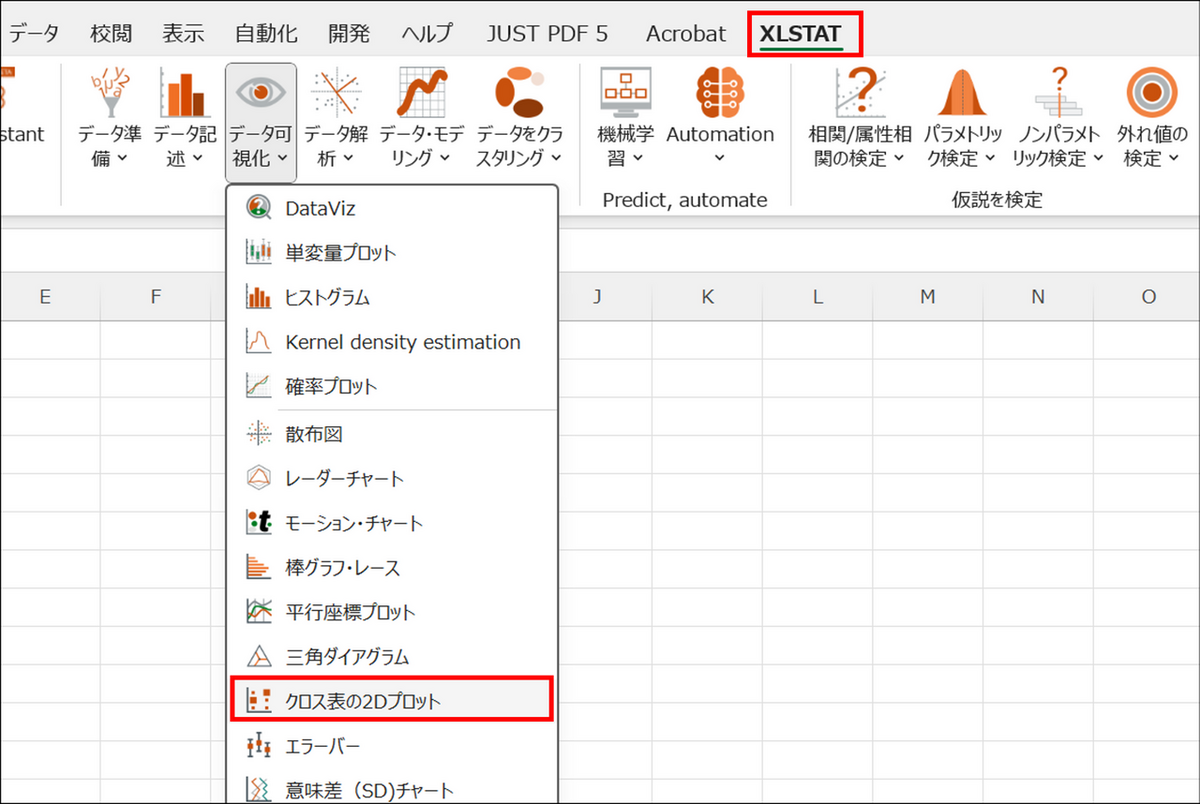The width and height of the screenshot is (1200, 804).
Task: Select クロス表の2Dプロット menu entry
Action: point(363,701)
